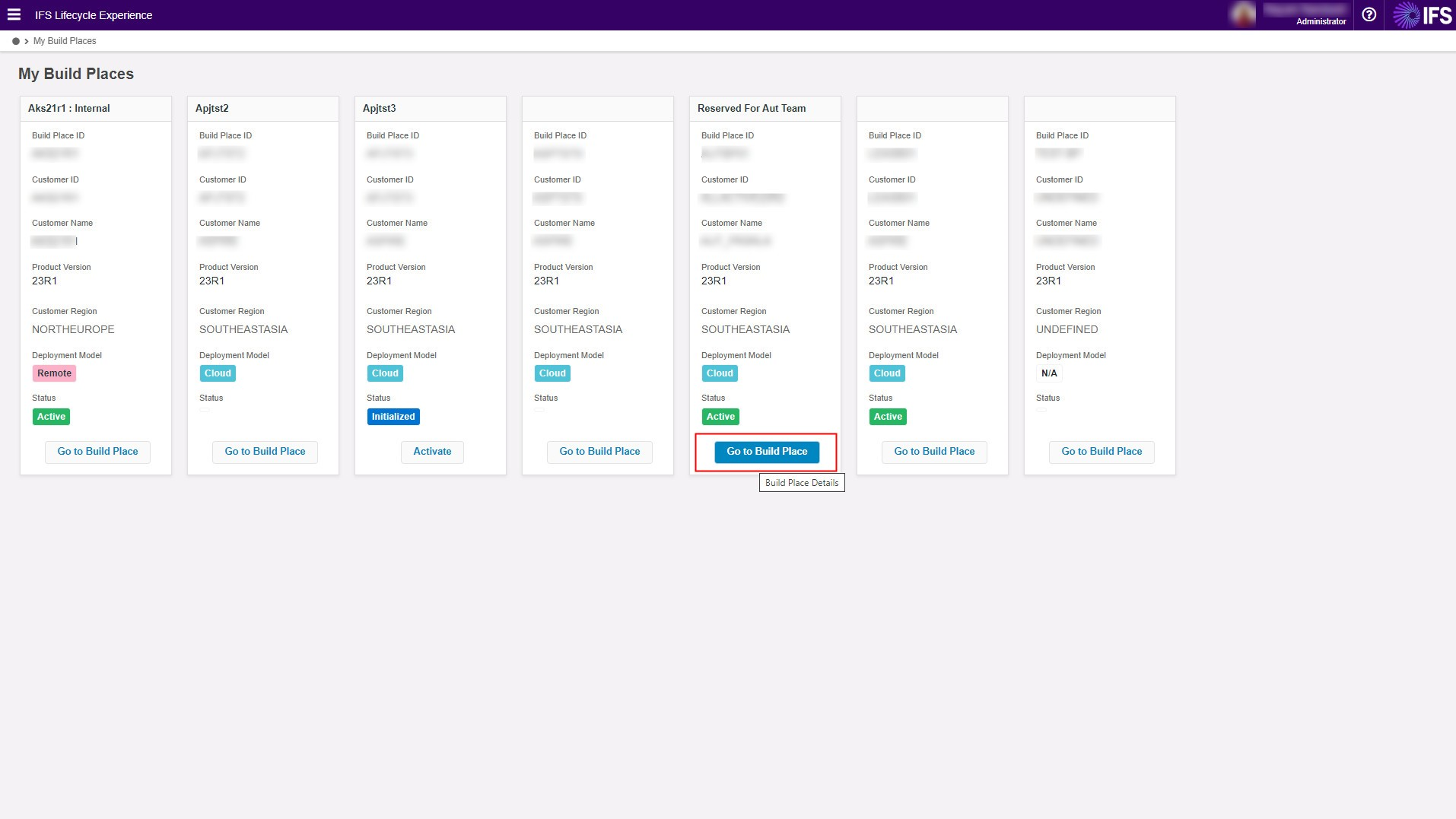Viewport: 1456px width, 819px height.
Task: Select the Reserved For Aut Team title
Action: tap(752, 108)
